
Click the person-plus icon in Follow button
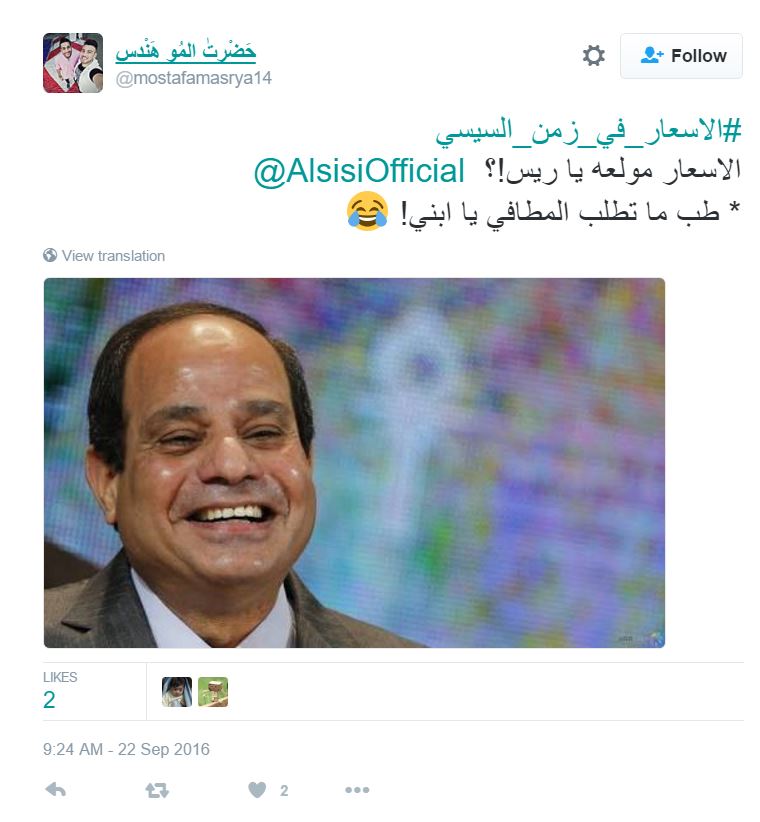652,55
